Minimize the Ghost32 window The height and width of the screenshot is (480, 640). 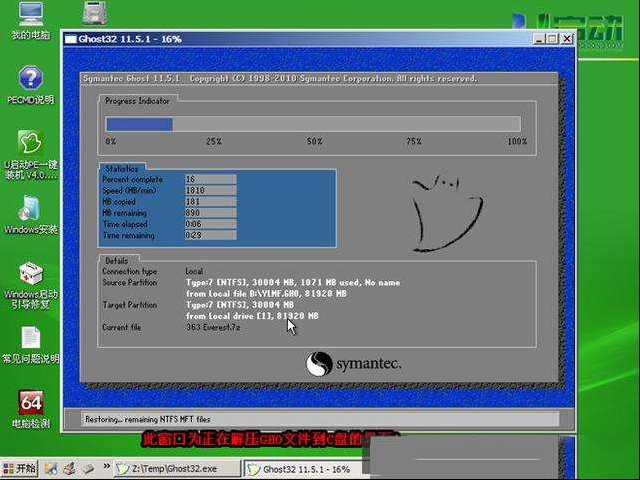click(539, 39)
